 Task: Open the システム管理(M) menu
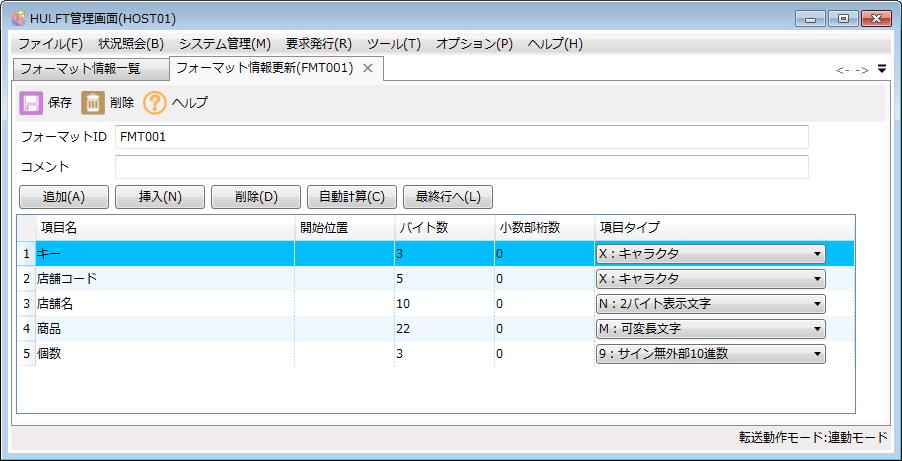(x=225, y=44)
